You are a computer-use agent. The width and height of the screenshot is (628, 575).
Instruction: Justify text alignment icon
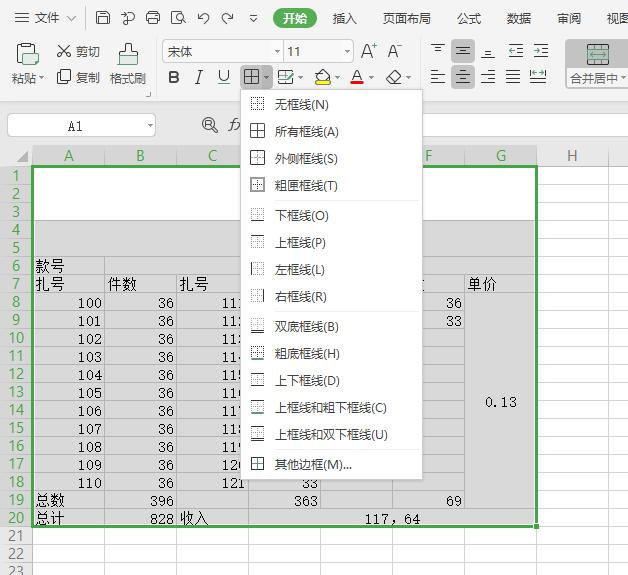pos(513,76)
